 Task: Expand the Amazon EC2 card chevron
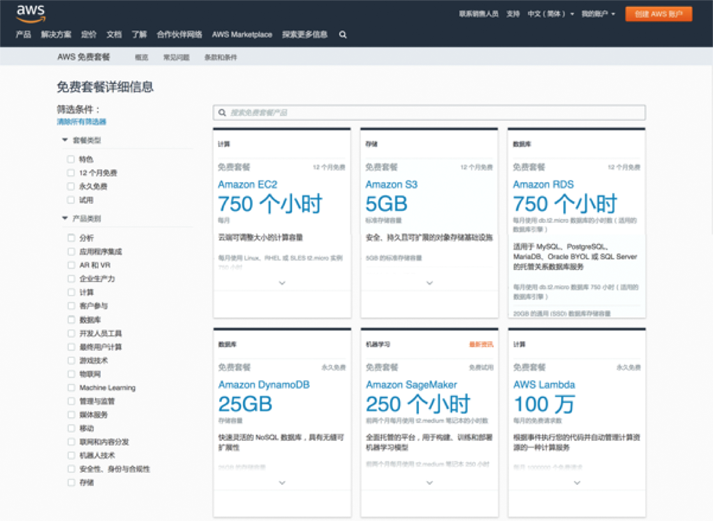point(282,283)
